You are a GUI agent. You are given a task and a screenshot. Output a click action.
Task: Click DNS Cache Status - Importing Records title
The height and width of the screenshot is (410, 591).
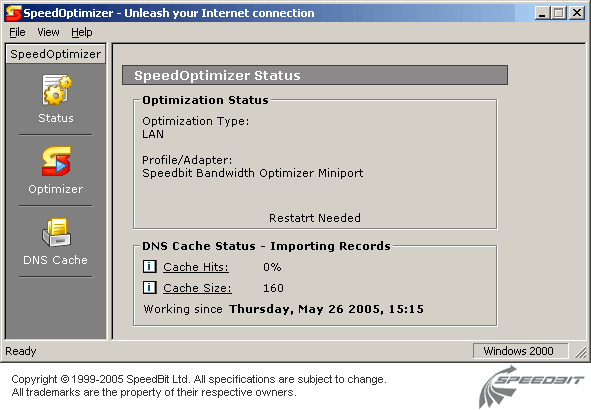266,246
